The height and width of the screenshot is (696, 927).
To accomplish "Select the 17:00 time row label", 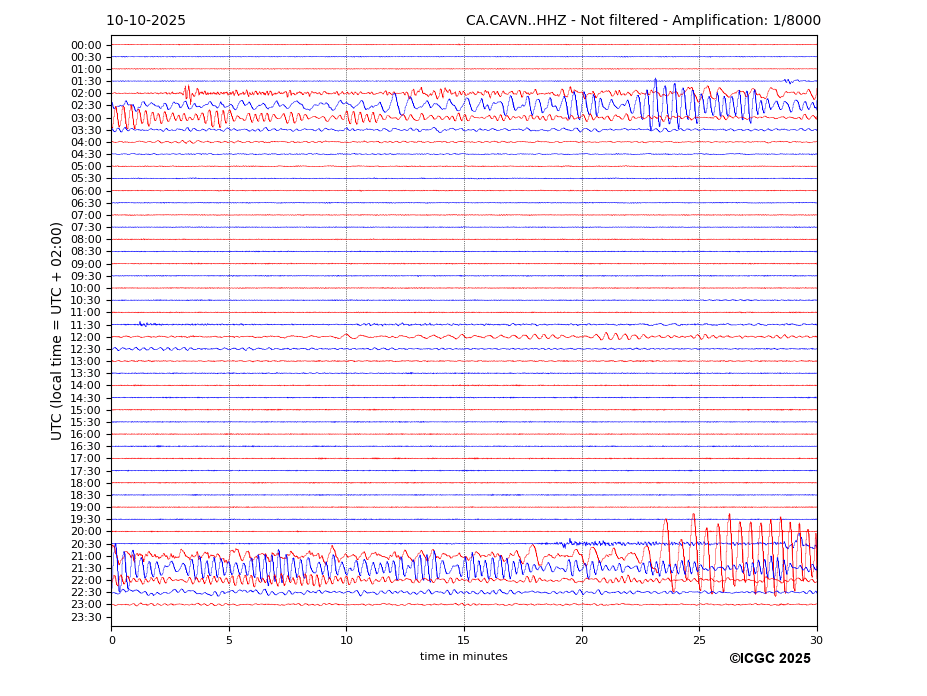I will click(x=86, y=459).
